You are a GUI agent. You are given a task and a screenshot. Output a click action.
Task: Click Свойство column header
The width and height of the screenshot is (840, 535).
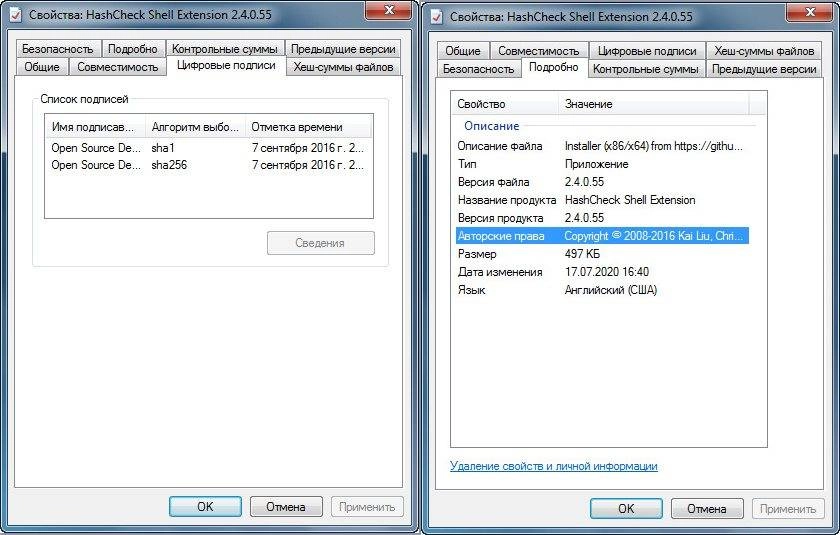(x=506, y=104)
